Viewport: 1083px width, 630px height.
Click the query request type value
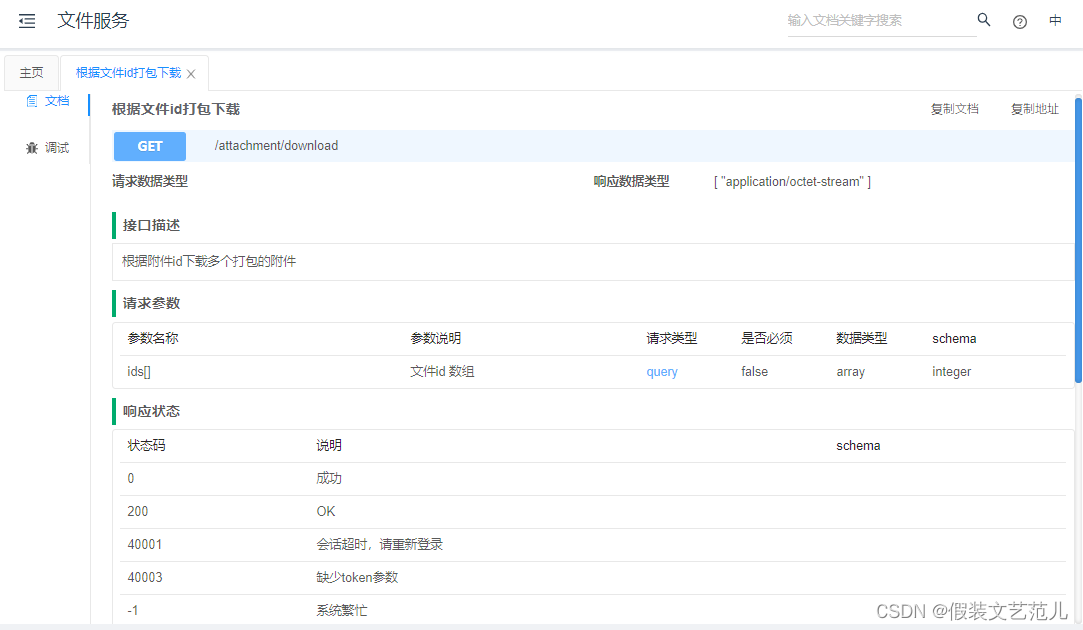tap(662, 372)
